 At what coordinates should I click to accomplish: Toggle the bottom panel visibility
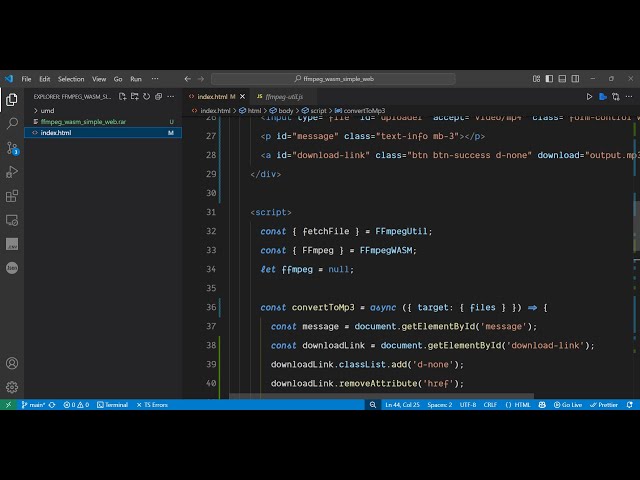tap(562, 79)
